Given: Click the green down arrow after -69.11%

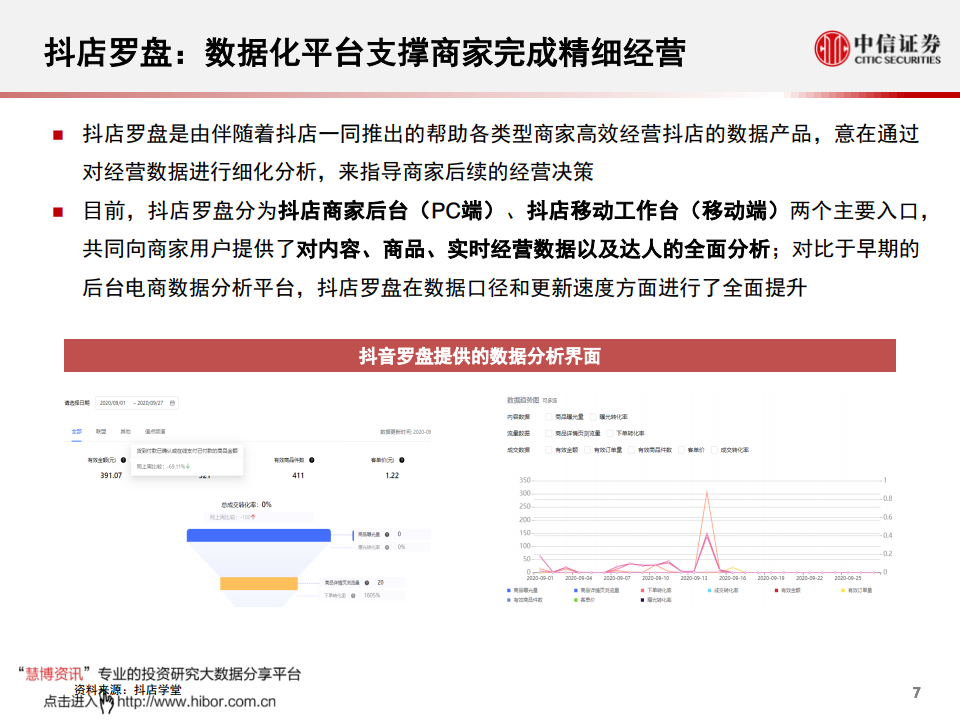Looking at the screenshot, I should 188,466.
